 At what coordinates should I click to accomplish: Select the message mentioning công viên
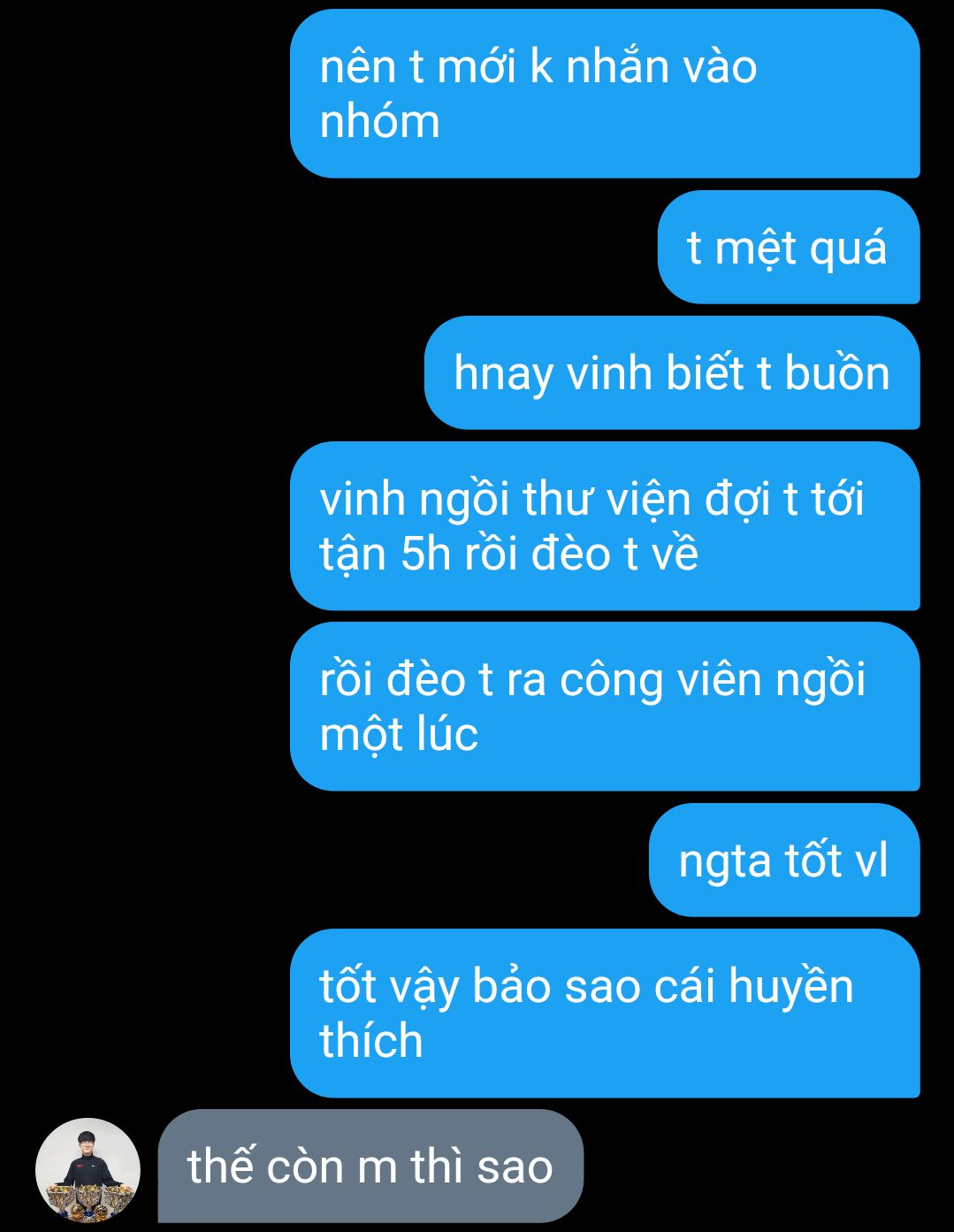point(605,707)
